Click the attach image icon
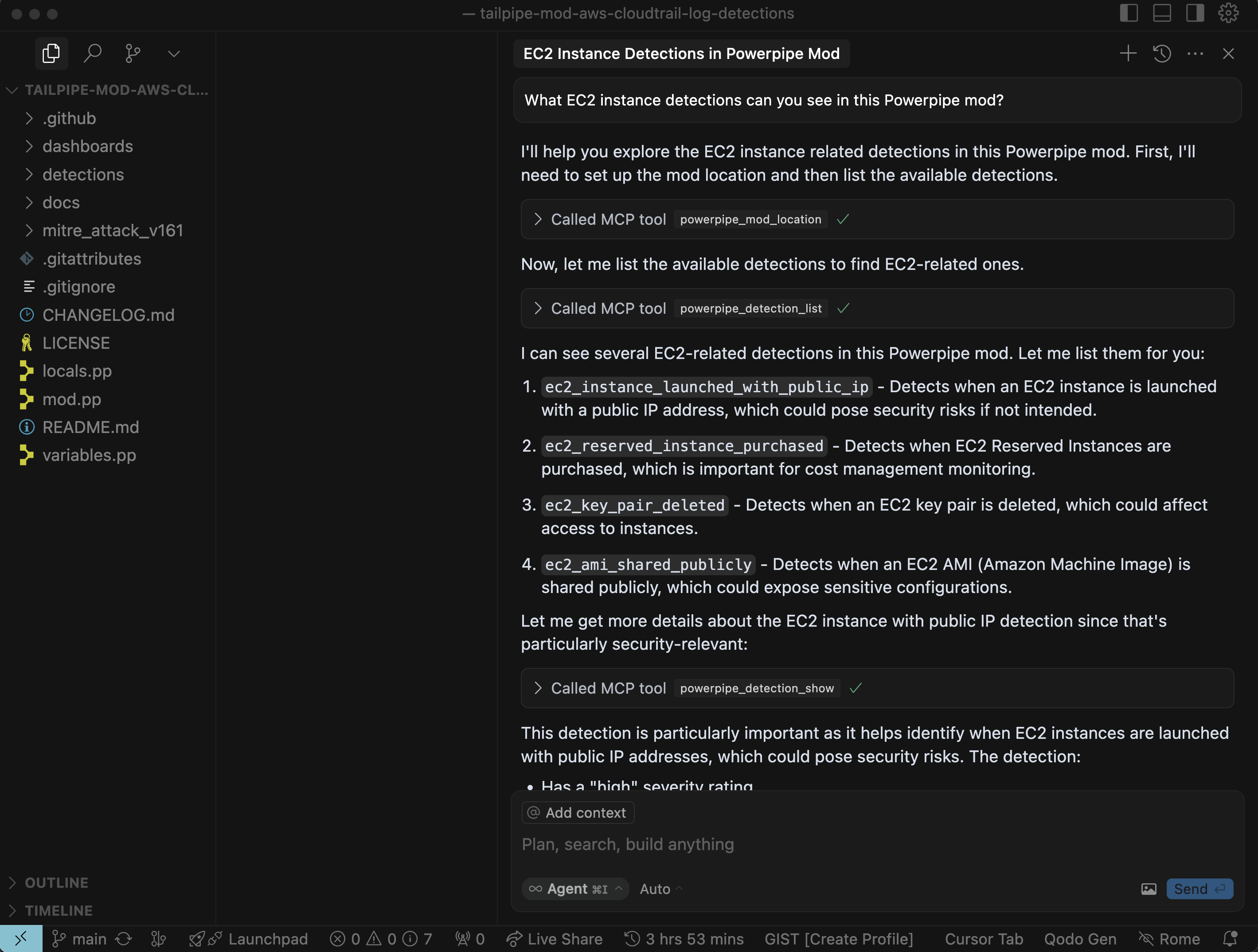1258x952 pixels. (1148, 889)
